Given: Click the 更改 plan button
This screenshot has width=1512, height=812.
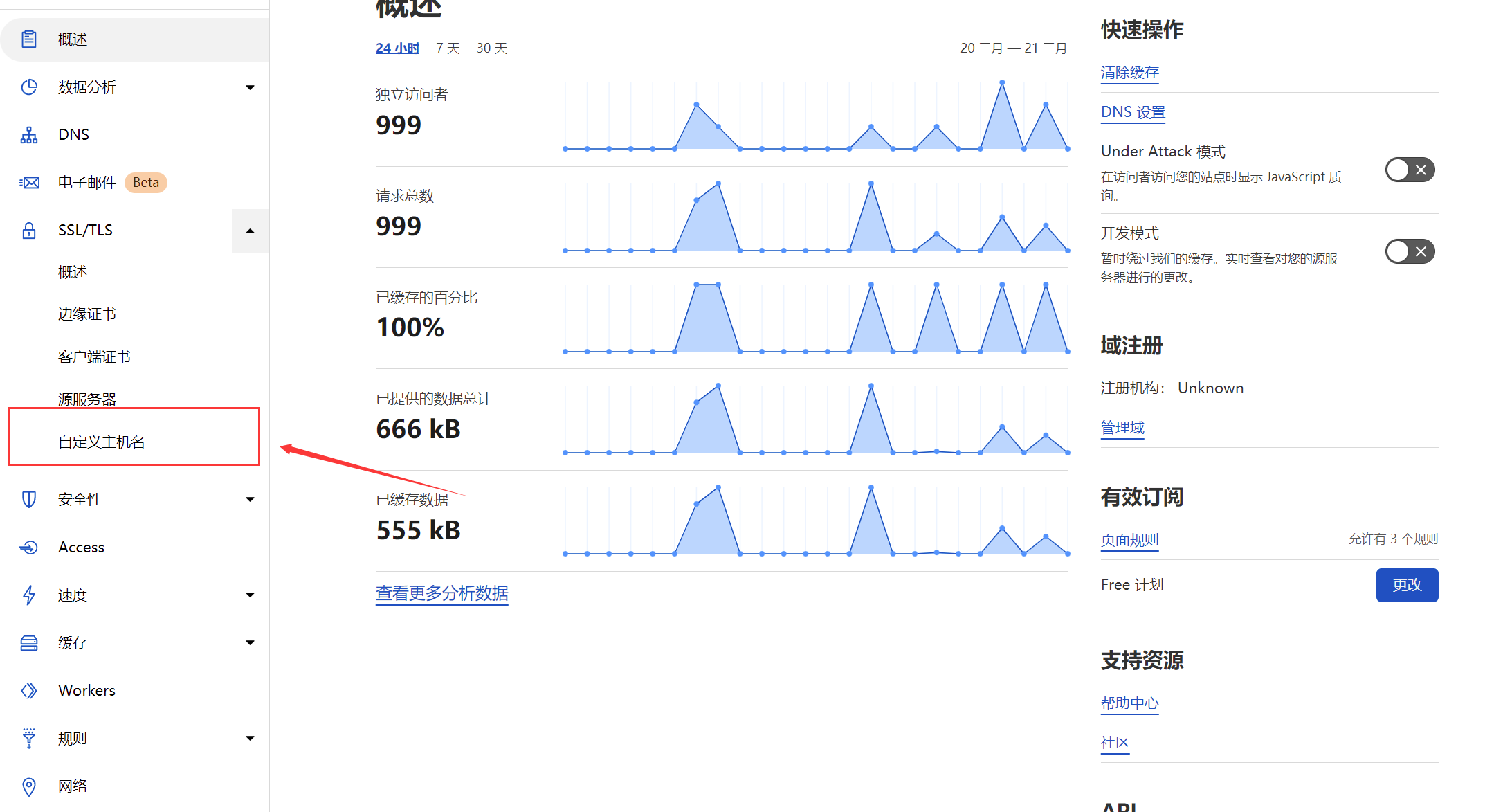Looking at the screenshot, I should click(x=1407, y=585).
